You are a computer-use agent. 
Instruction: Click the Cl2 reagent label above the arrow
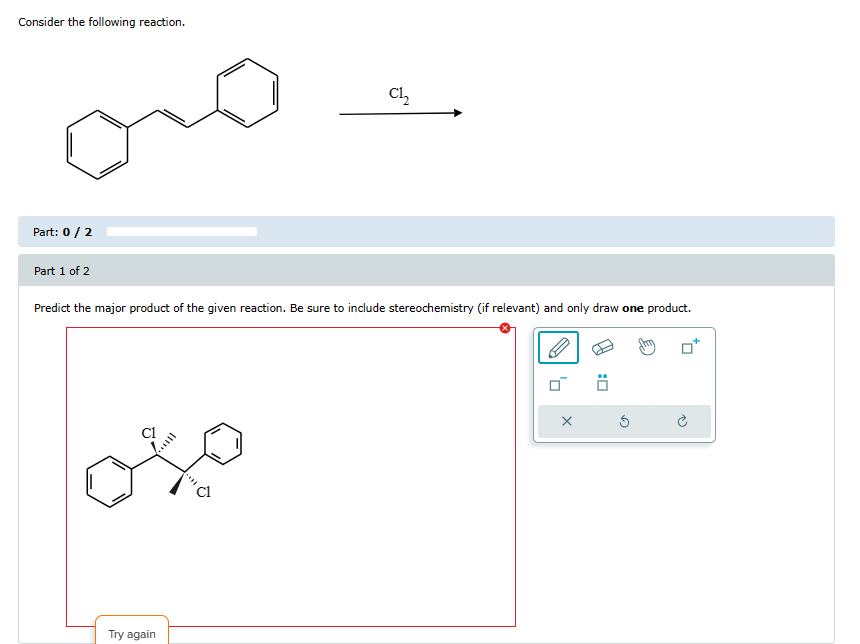click(397, 93)
